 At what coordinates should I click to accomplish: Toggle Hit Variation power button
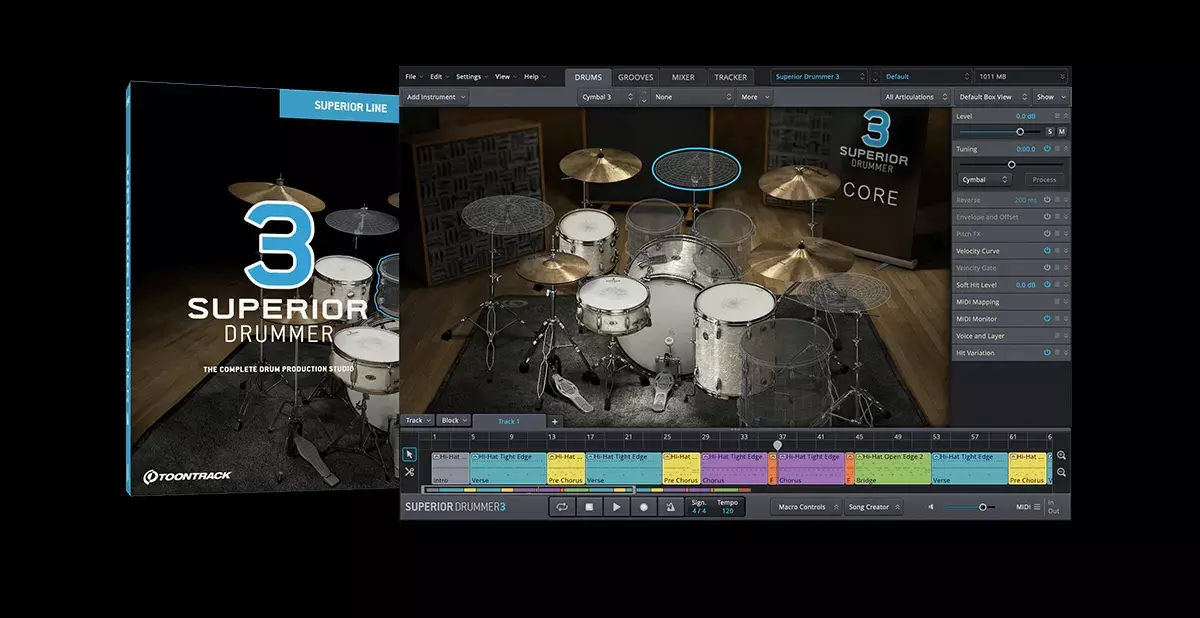(x=1047, y=353)
